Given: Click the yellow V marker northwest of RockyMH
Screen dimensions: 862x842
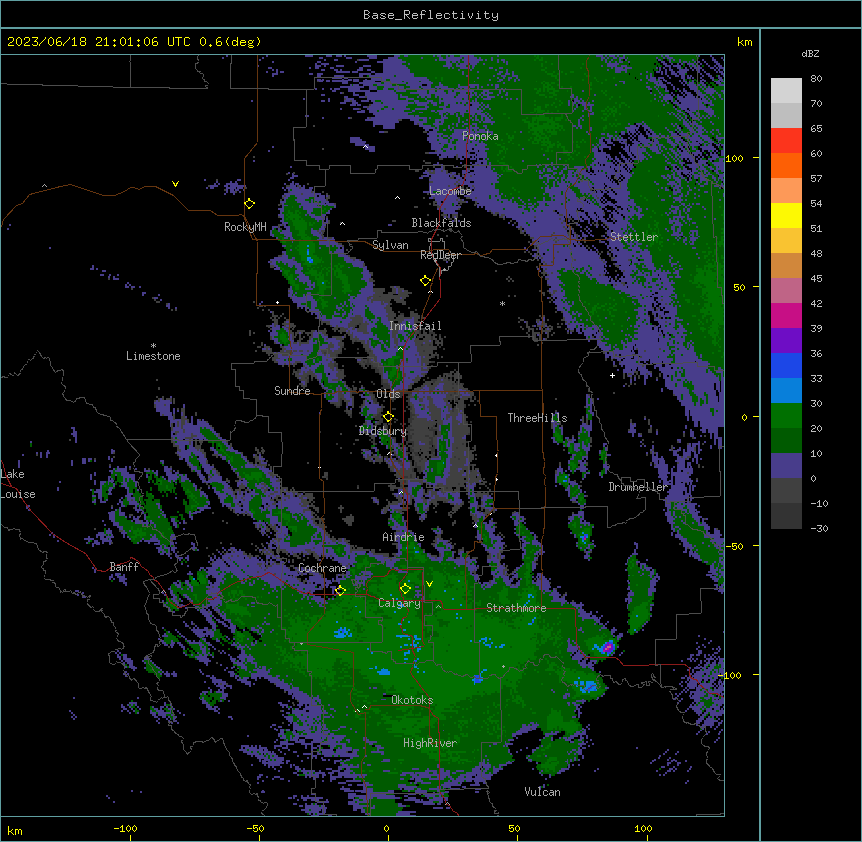Looking at the screenshot, I should point(175,184).
